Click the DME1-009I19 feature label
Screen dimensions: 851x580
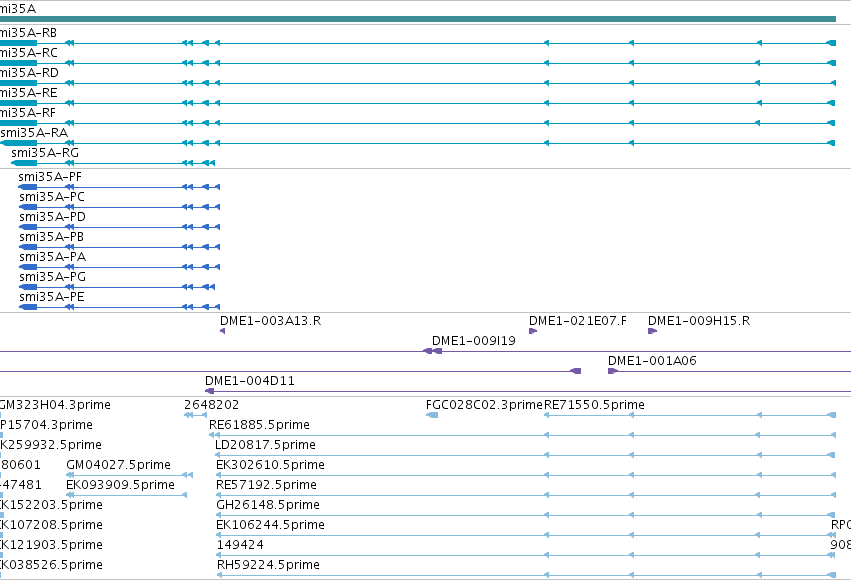(474, 341)
